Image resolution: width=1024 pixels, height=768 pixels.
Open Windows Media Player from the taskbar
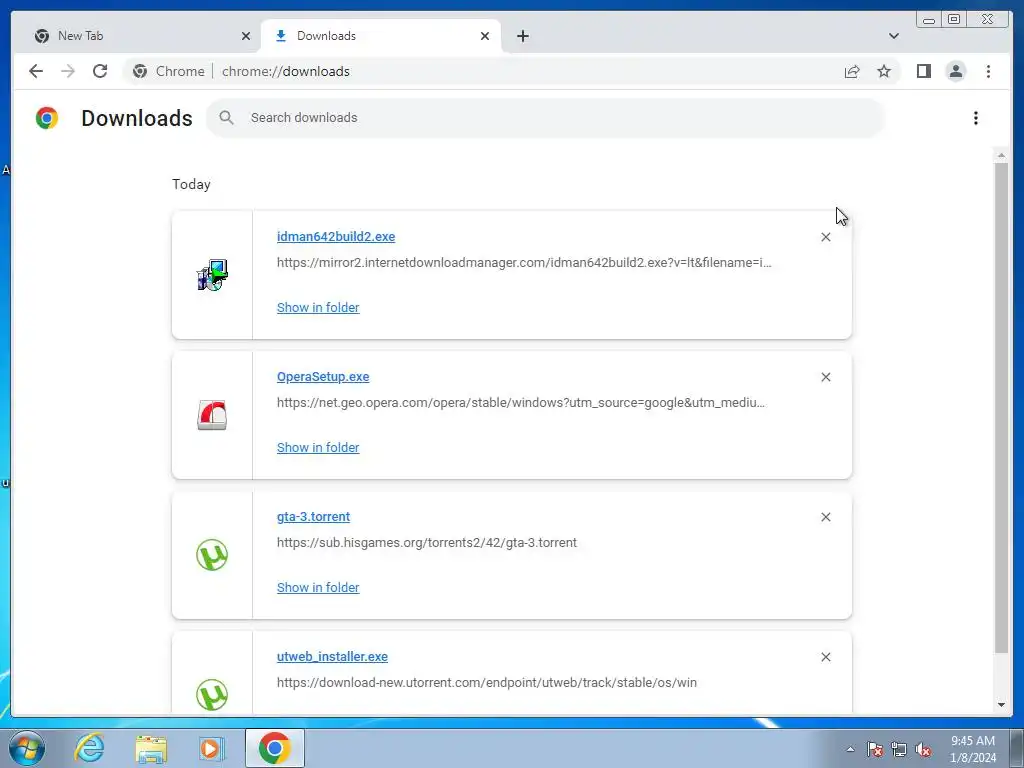(x=212, y=748)
